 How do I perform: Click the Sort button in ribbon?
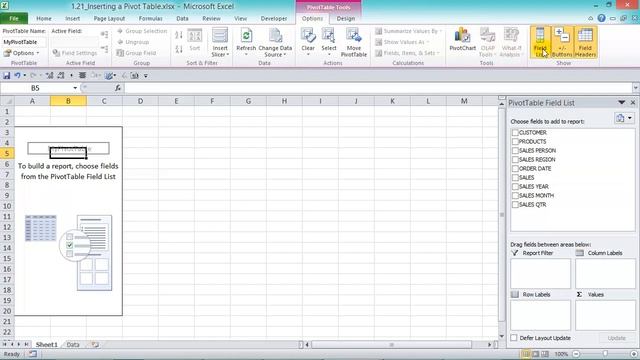195,40
